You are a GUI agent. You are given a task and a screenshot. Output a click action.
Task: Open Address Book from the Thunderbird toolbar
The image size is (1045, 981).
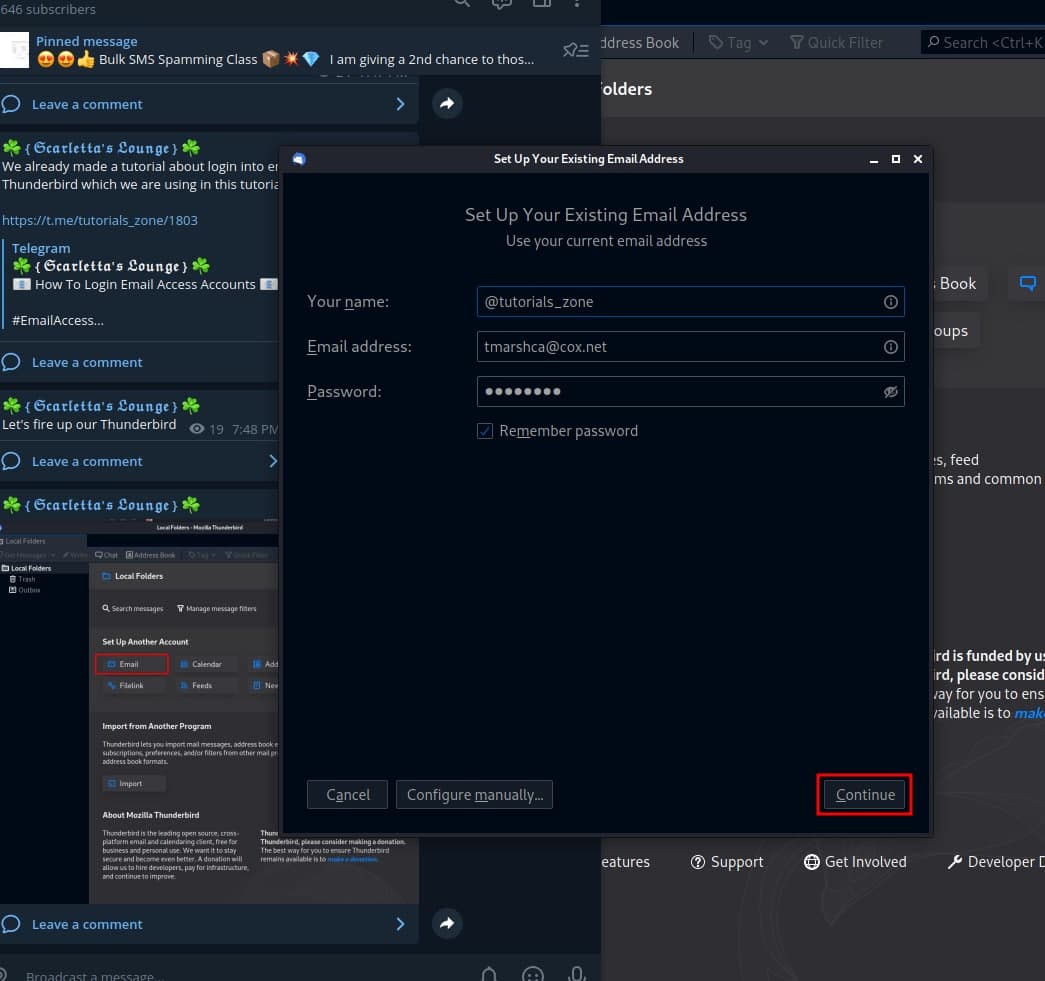(x=639, y=42)
